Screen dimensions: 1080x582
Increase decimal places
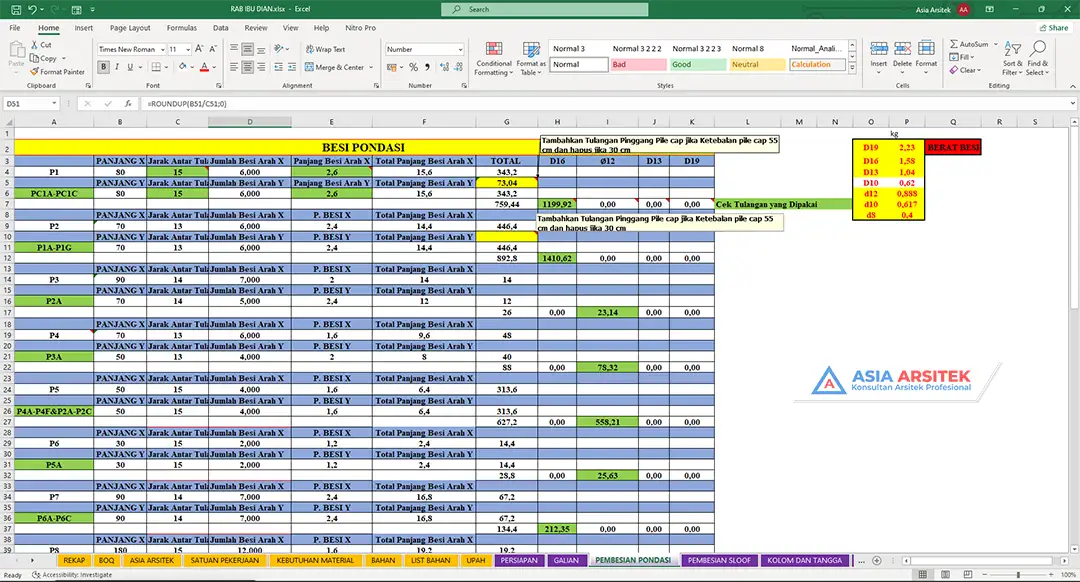pyautogui.click(x=444, y=67)
